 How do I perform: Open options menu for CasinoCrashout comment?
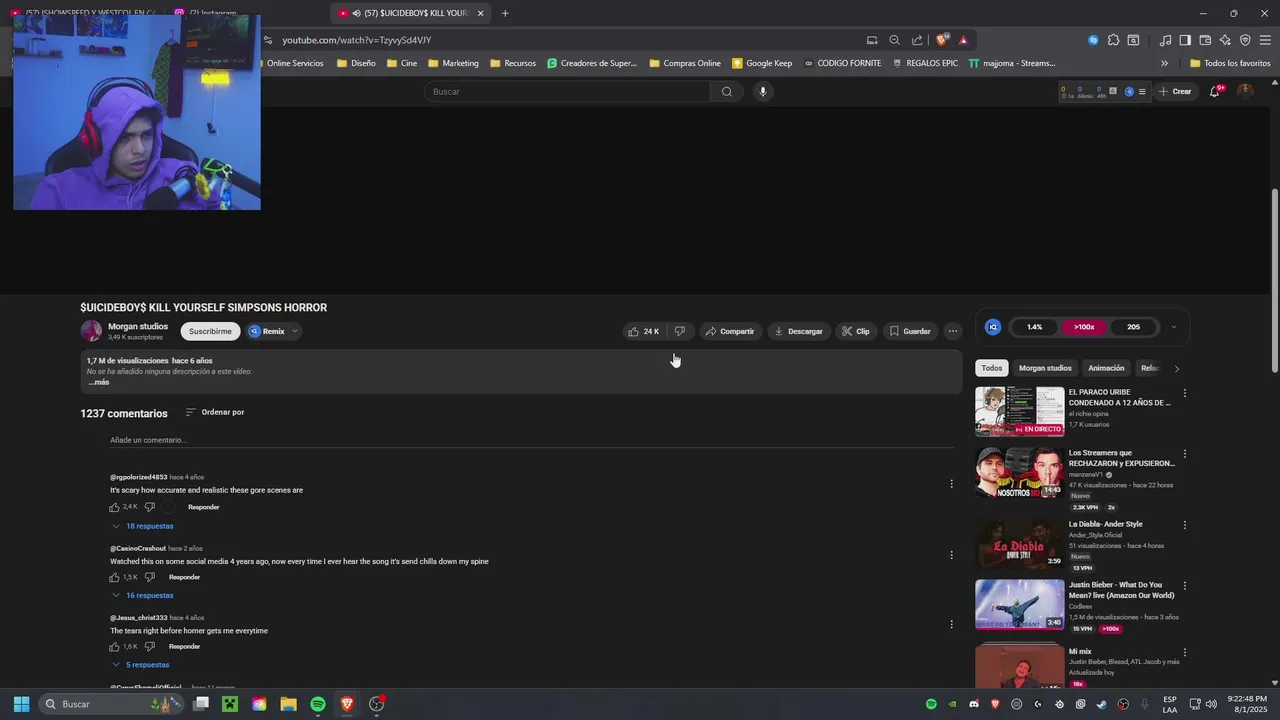coord(951,555)
